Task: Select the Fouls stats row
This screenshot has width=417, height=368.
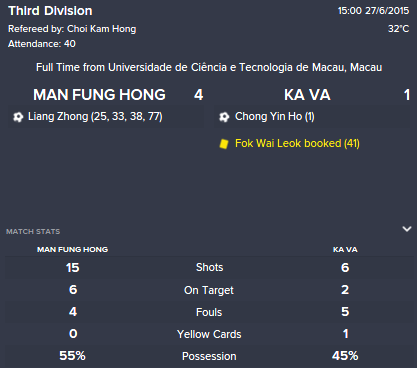Action: click(x=209, y=312)
